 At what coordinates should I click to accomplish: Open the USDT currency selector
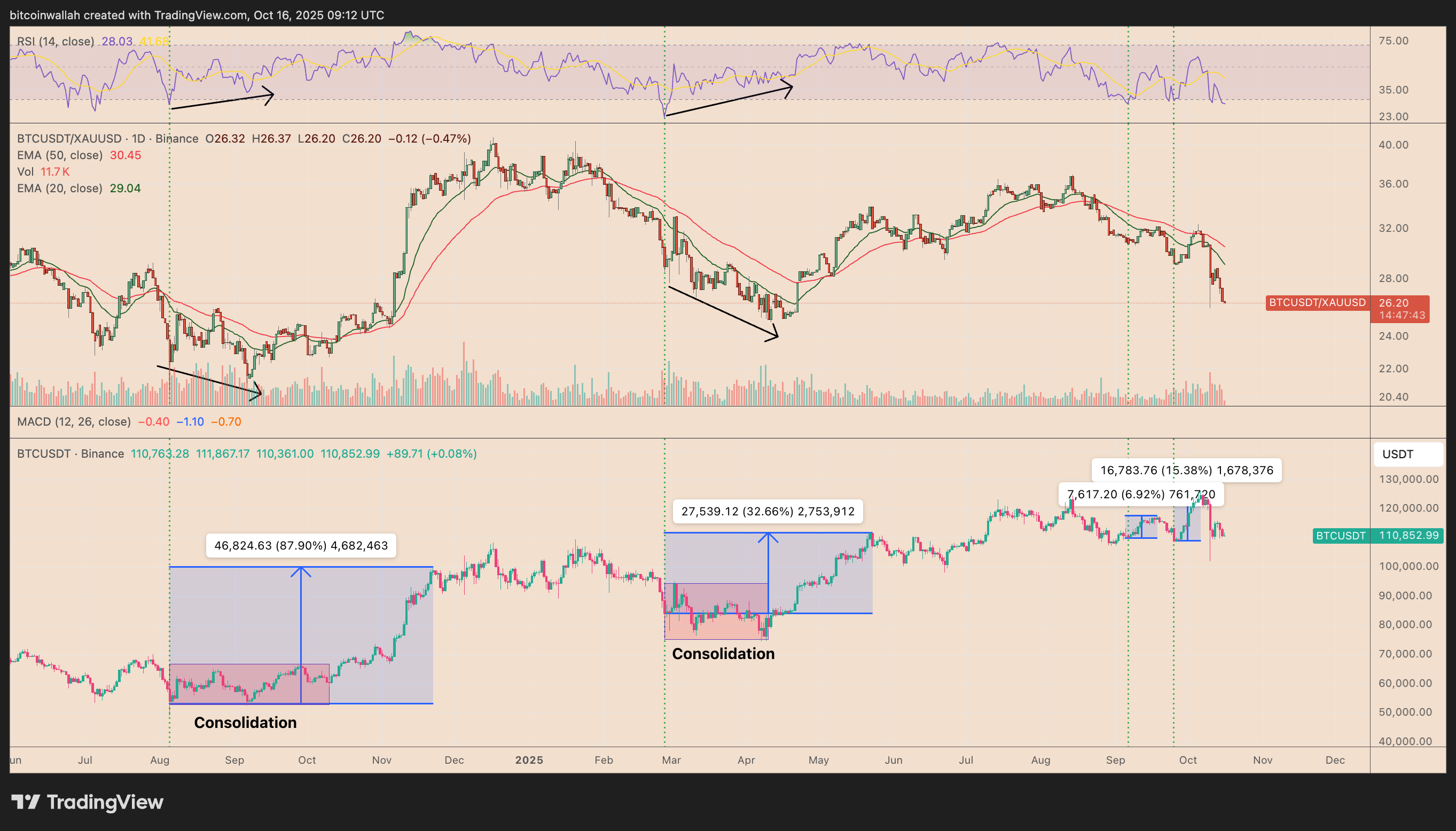[x=1407, y=454]
